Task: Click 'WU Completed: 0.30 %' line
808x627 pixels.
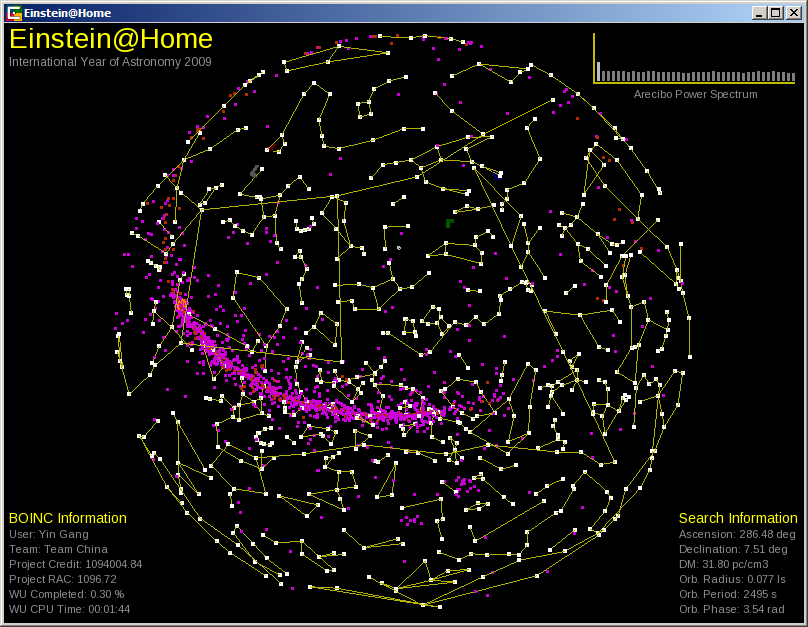Action: [x=66, y=594]
